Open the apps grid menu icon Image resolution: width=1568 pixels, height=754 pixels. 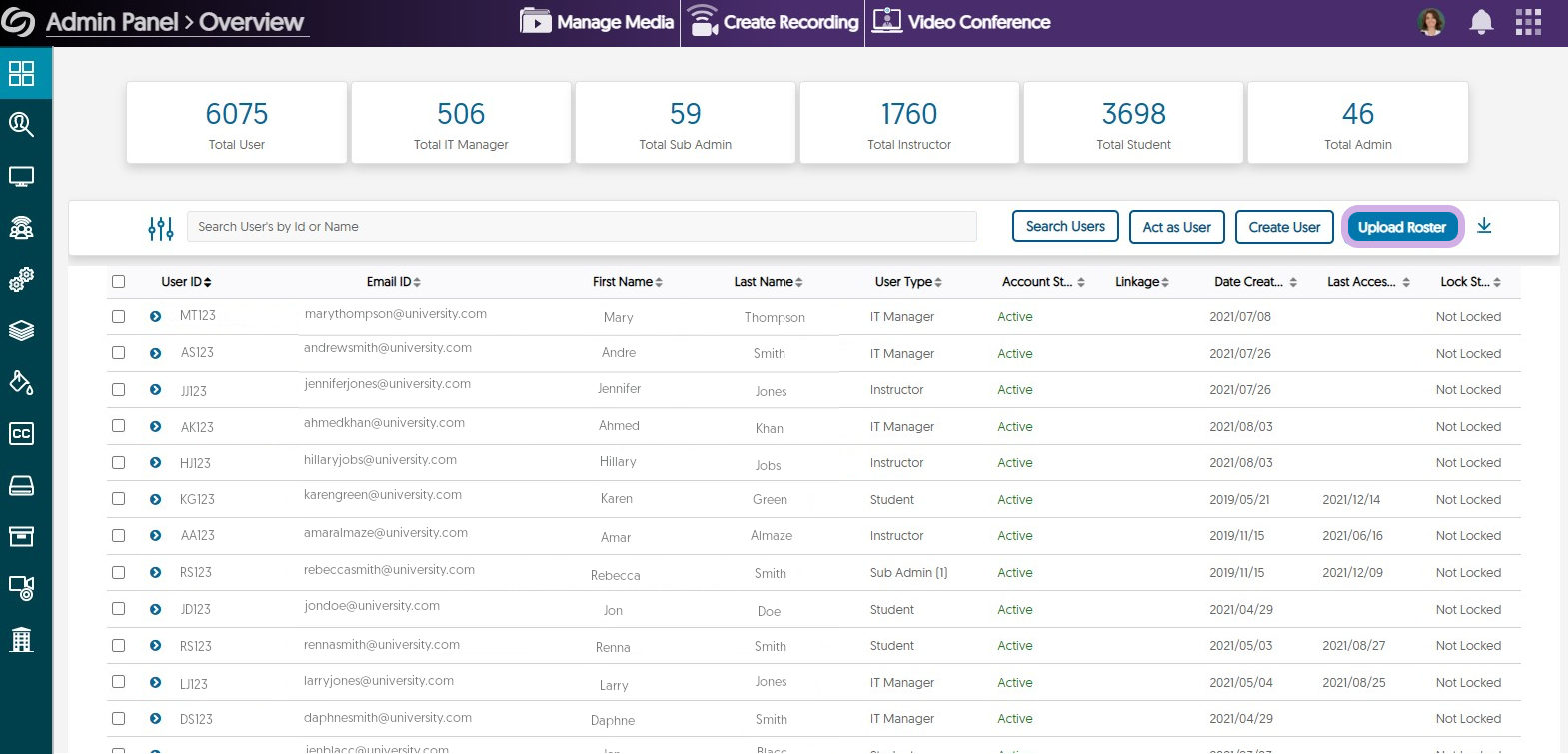1528,22
